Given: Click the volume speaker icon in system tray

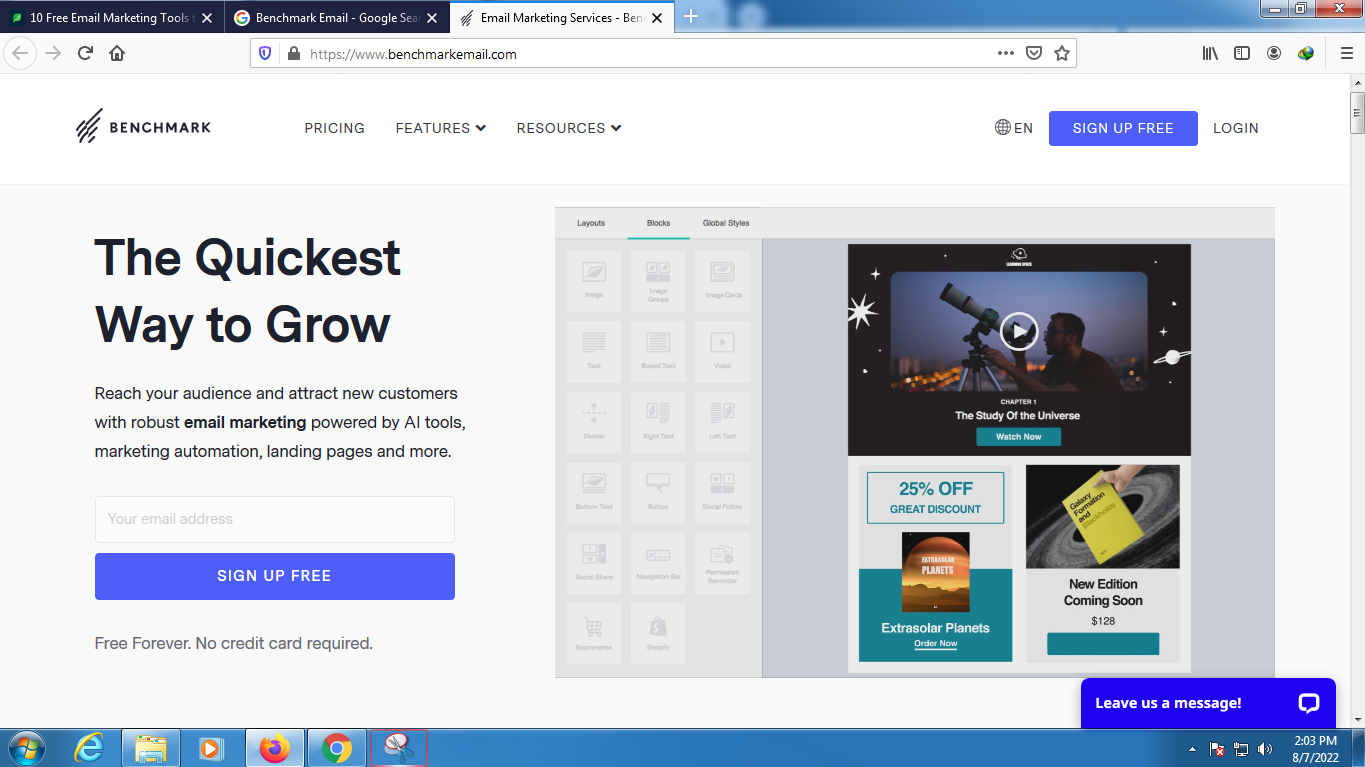Looking at the screenshot, I should (x=1265, y=748).
